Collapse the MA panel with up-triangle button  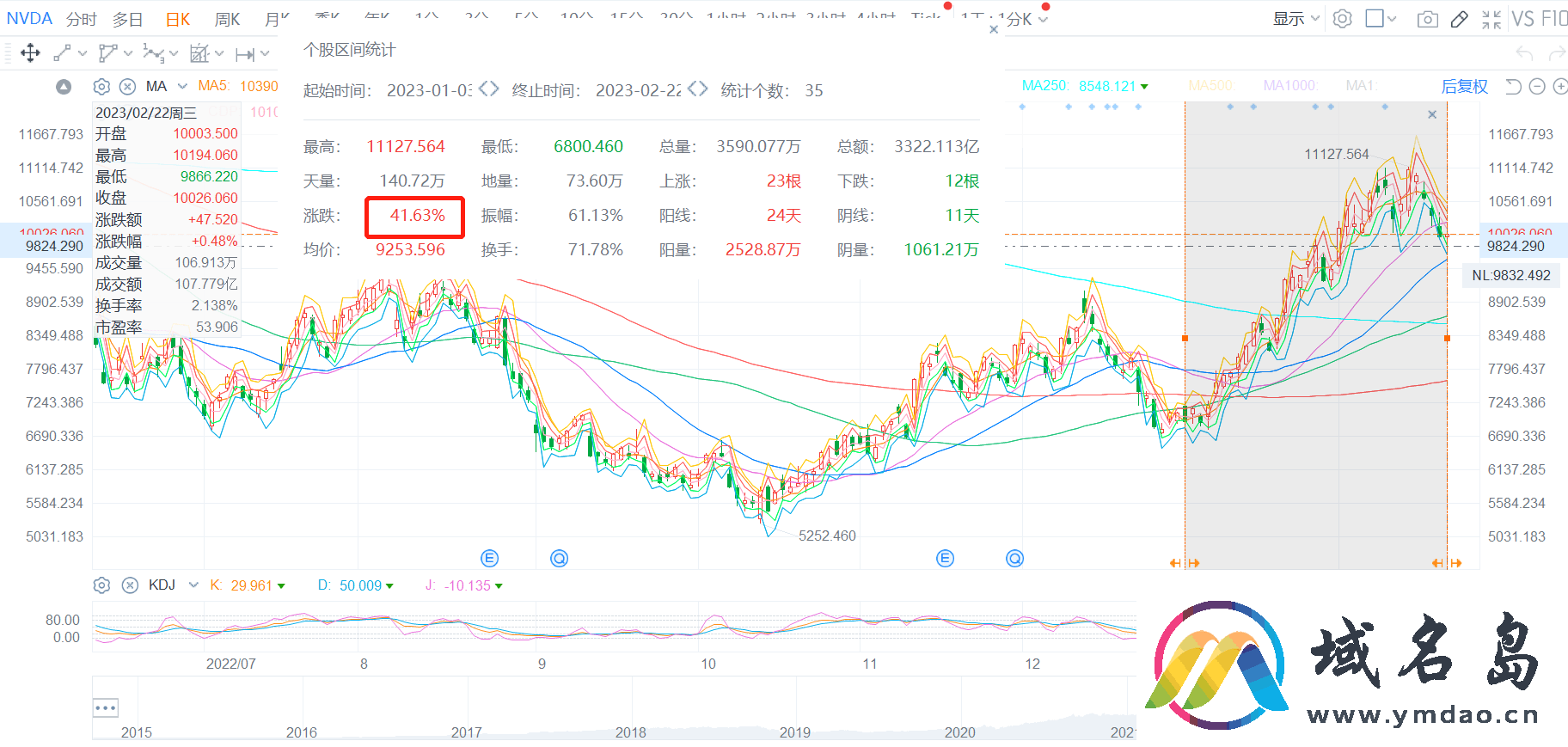pyautogui.click(x=64, y=86)
